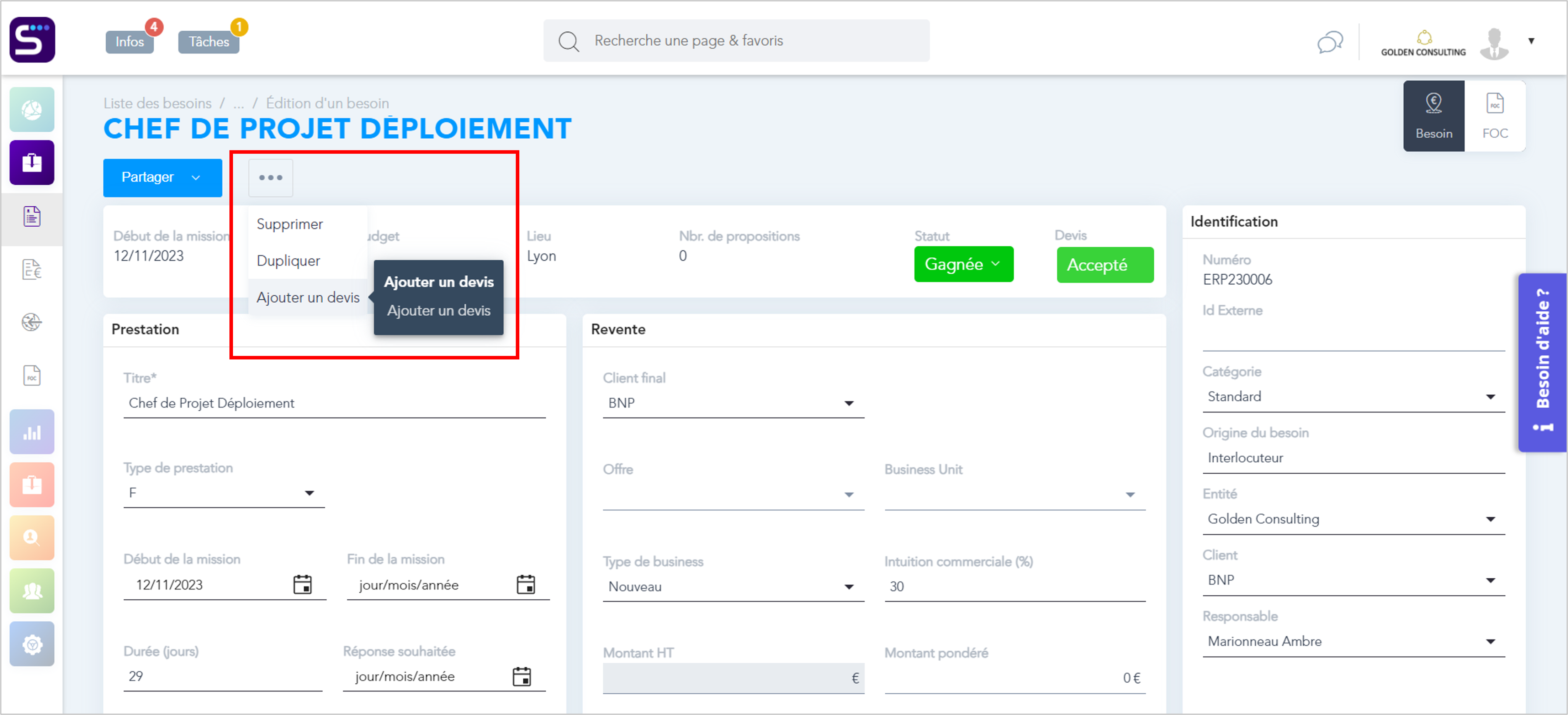The image size is (1568, 715).
Task: Expand the Catégorie Standard dropdown
Action: [1490, 396]
